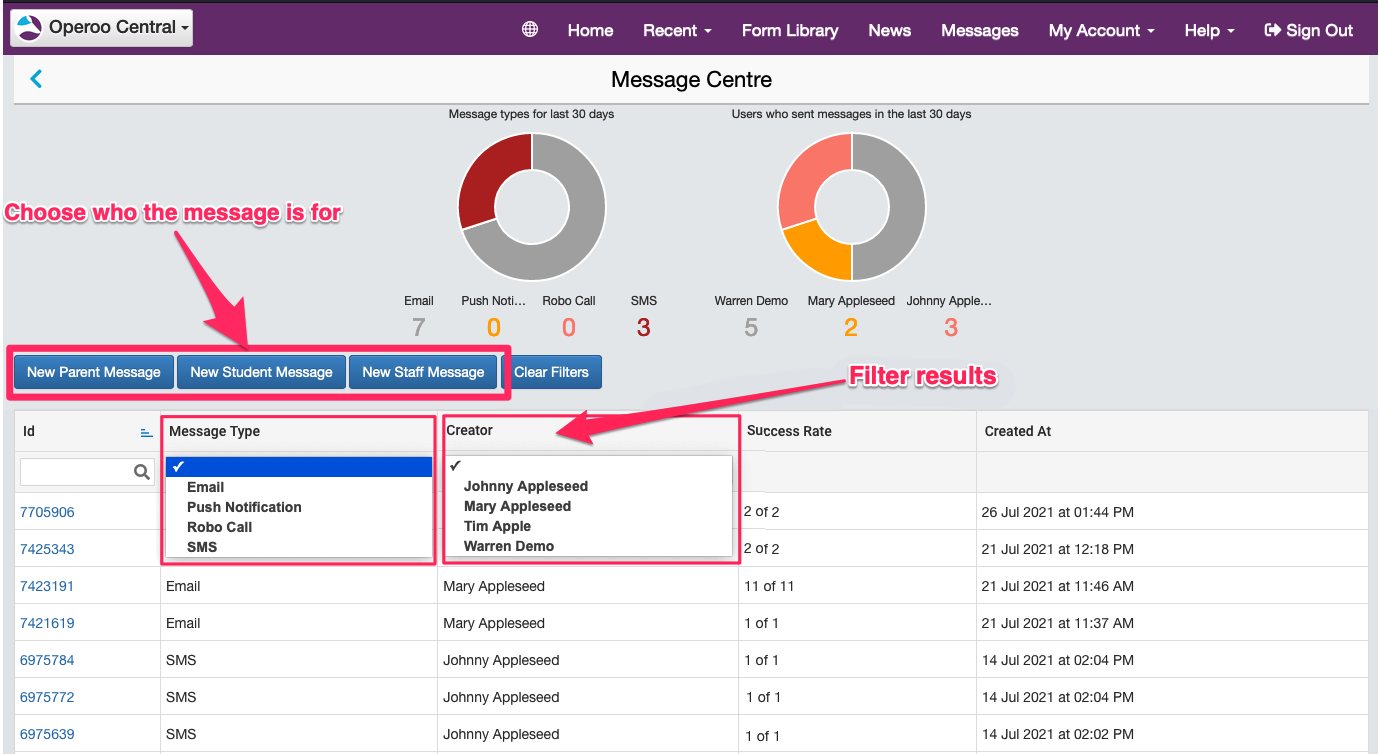
Task: Click the Id filter input field
Action: [x=75, y=472]
